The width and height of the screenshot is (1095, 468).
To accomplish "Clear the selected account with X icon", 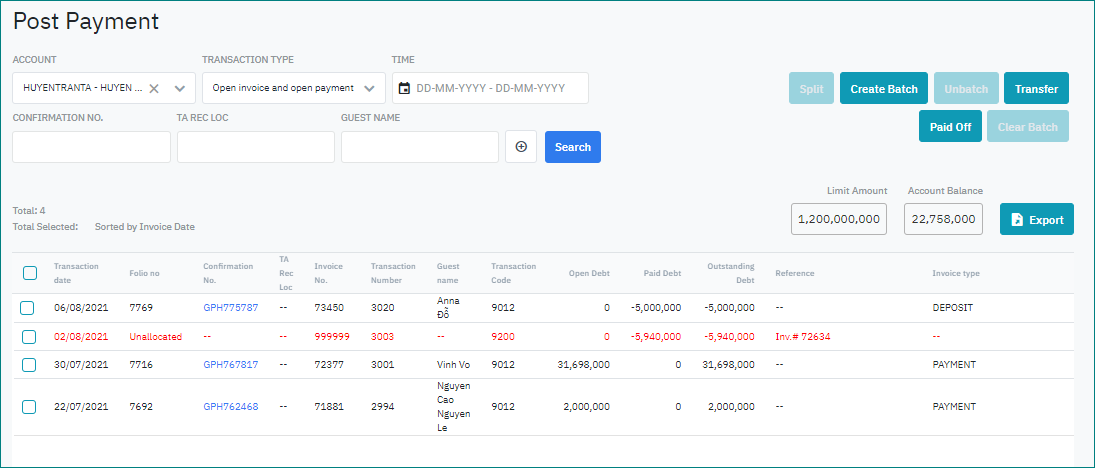I will click(154, 88).
